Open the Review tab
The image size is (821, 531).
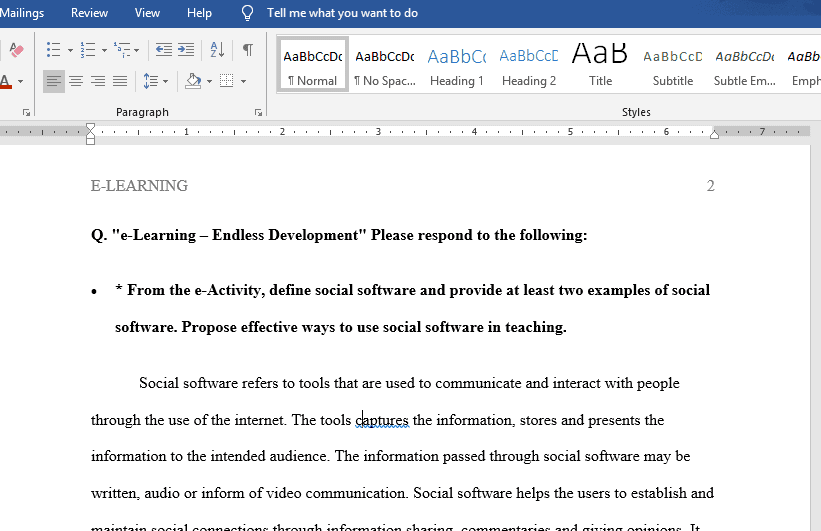click(90, 13)
